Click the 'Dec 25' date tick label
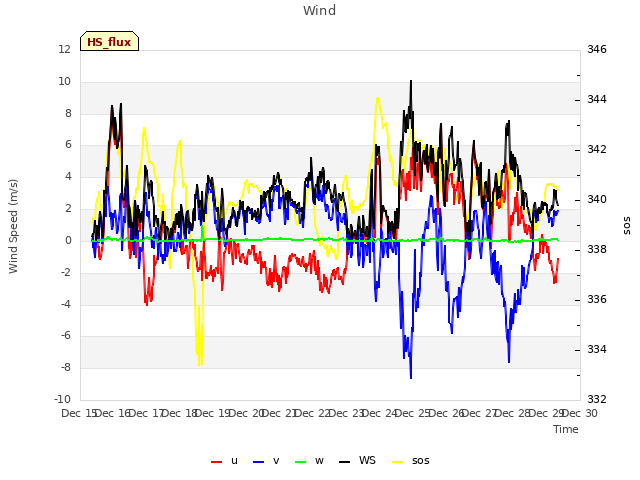Screen dimensions: 640x480 (413, 413)
